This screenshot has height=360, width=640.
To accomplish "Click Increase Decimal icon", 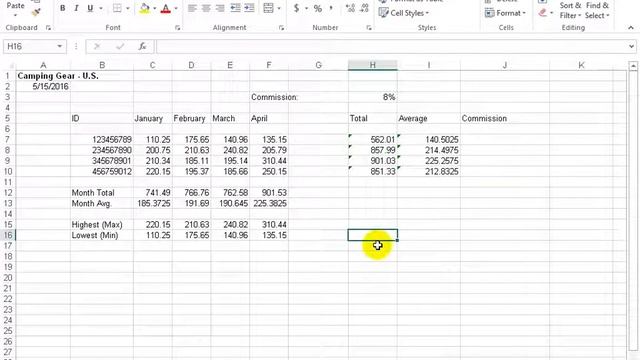I will coord(350,8).
